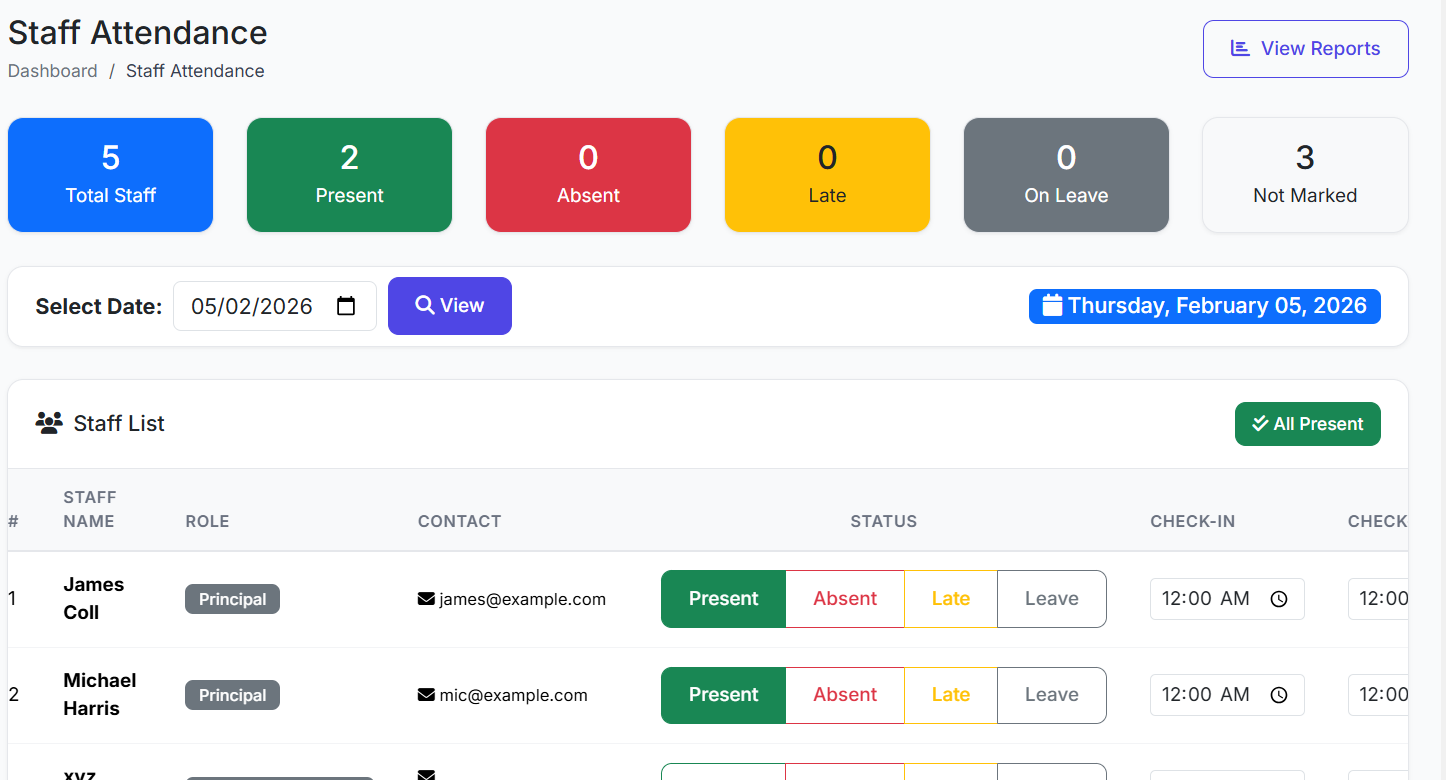This screenshot has width=1446, height=780.
Task: Set Michael Harris status to Late
Action: (950, 695)
